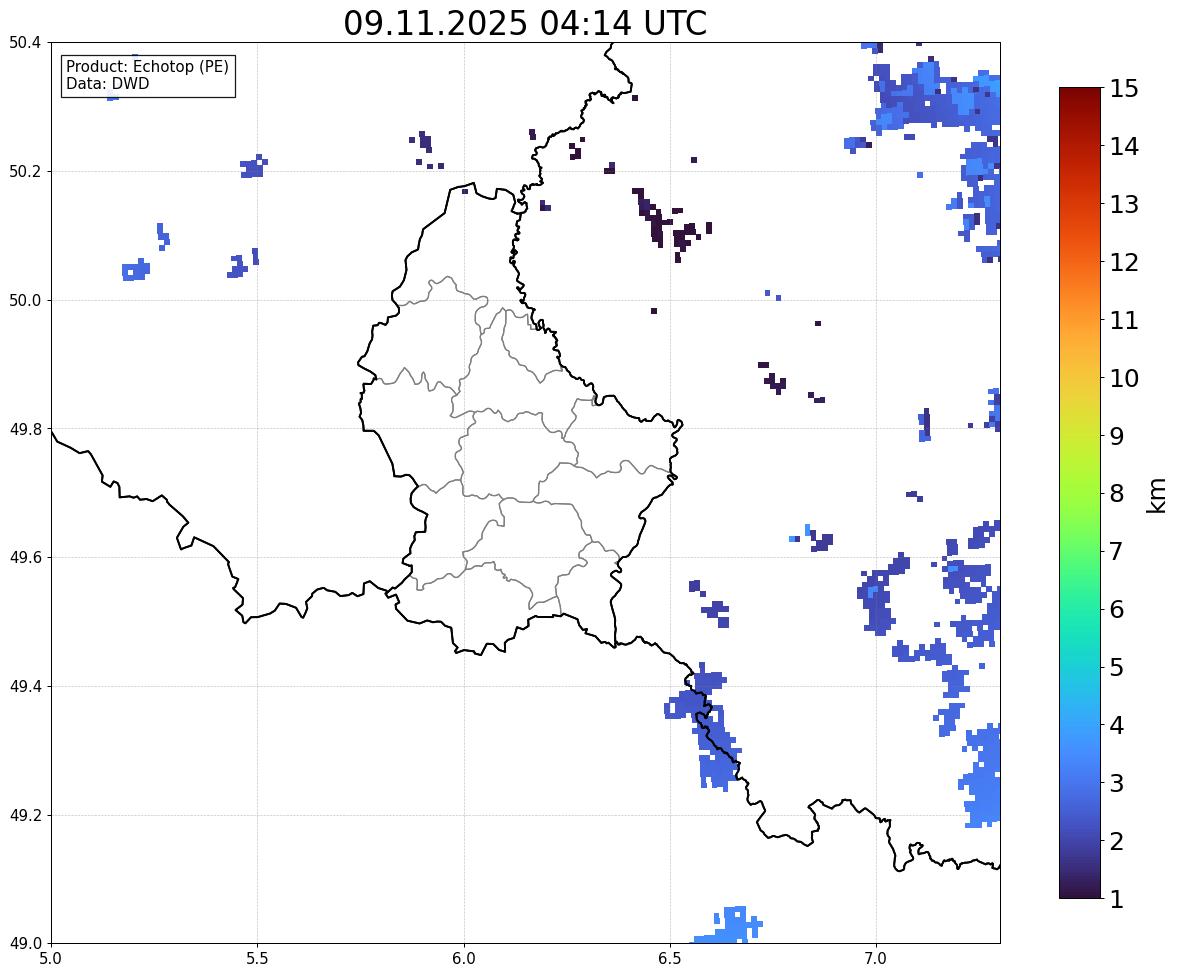Click latitude axis label 49.6
The image size is (1178, 976).
(25, 557)
